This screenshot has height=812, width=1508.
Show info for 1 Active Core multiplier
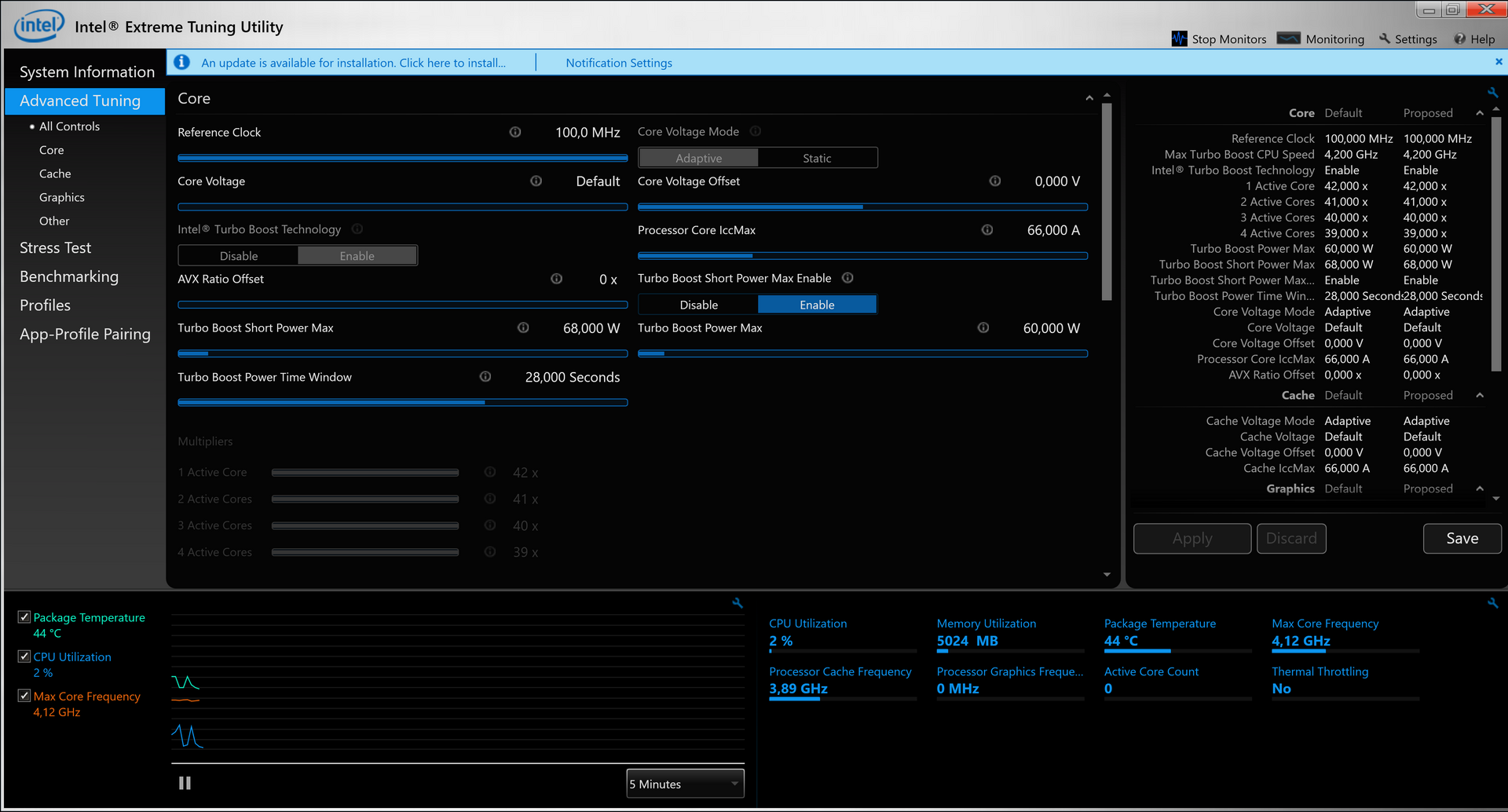490,472
